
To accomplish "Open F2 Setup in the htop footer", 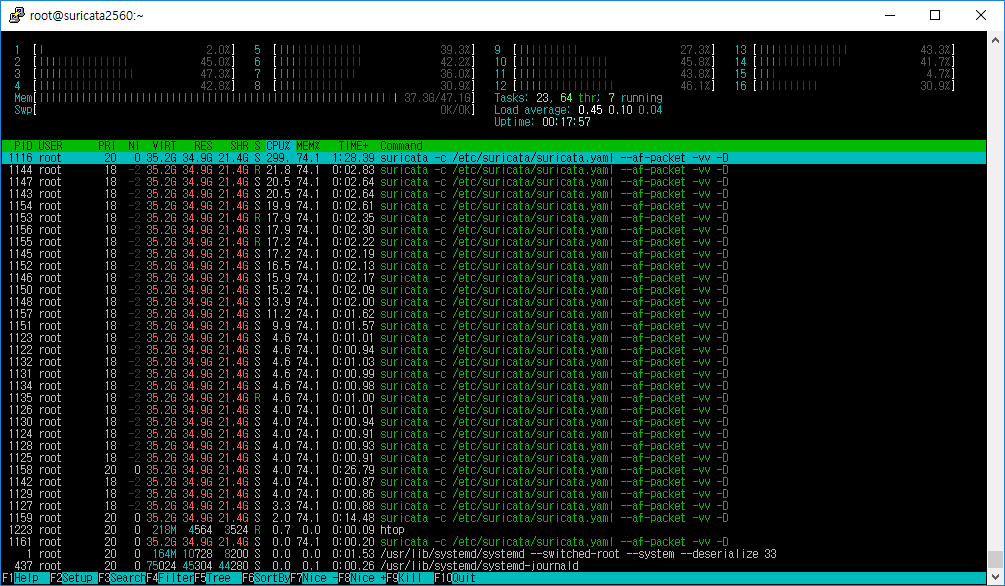I will (72, 578).
